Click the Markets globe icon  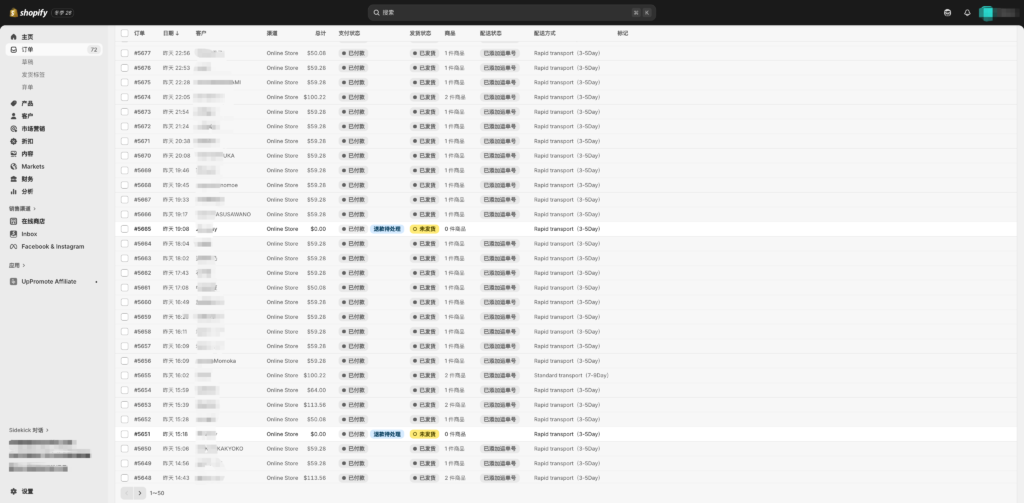point(14,167)
